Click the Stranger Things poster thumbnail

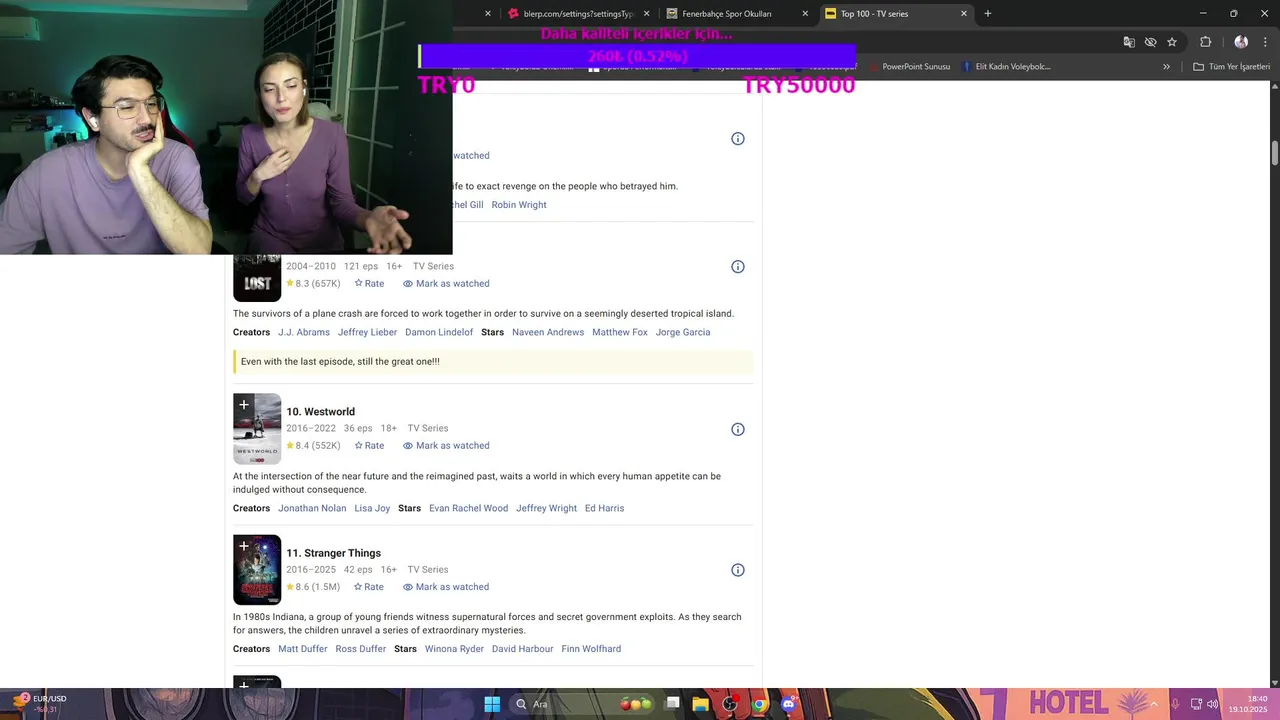point(257,570)
